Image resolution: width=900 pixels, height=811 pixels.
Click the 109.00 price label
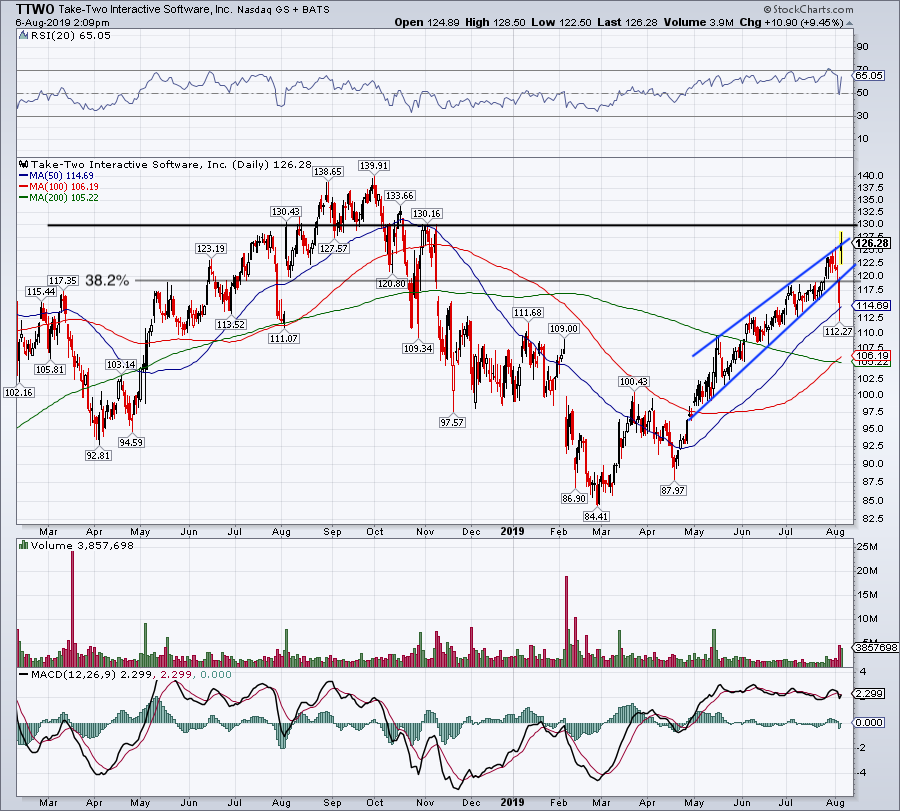pos(564,329)
